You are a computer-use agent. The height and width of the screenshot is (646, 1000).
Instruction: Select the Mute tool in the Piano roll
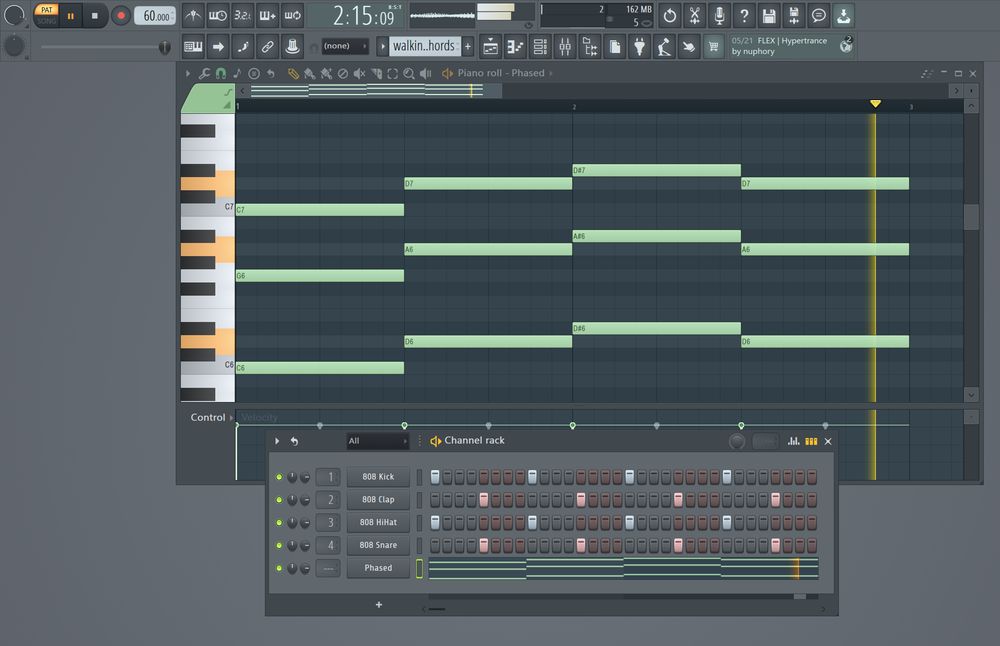tap(359, 72)
